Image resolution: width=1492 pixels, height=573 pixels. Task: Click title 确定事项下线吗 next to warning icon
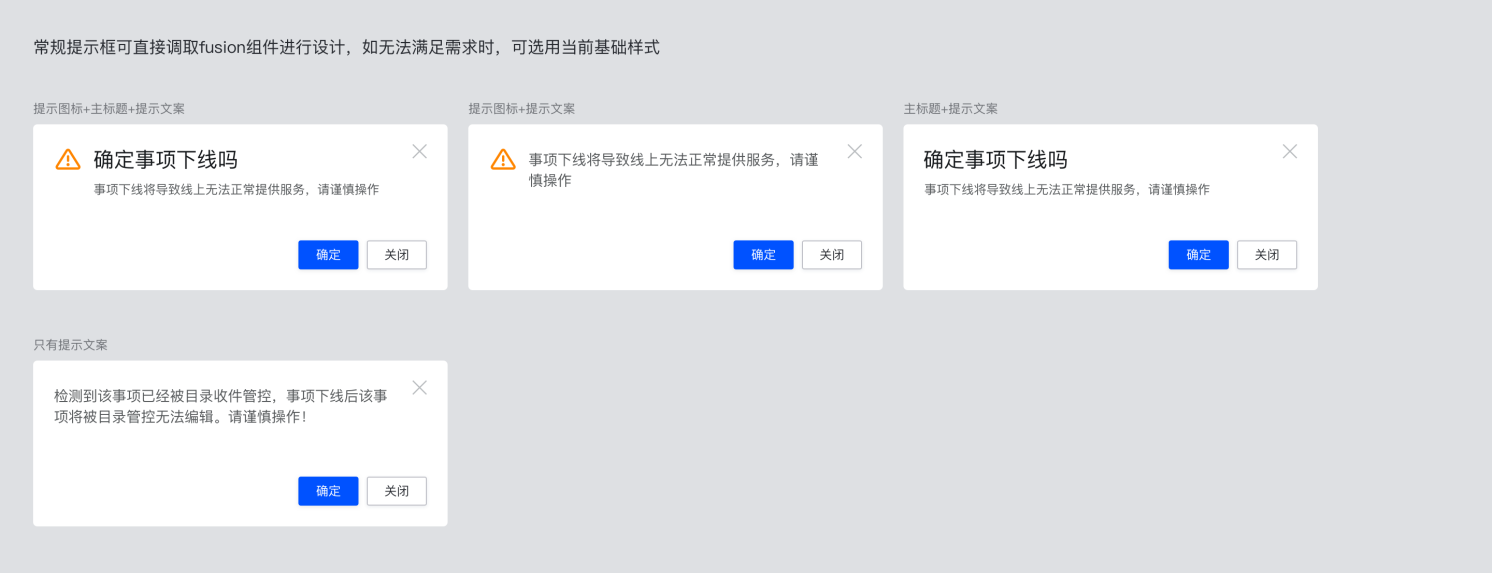[166, 160]
